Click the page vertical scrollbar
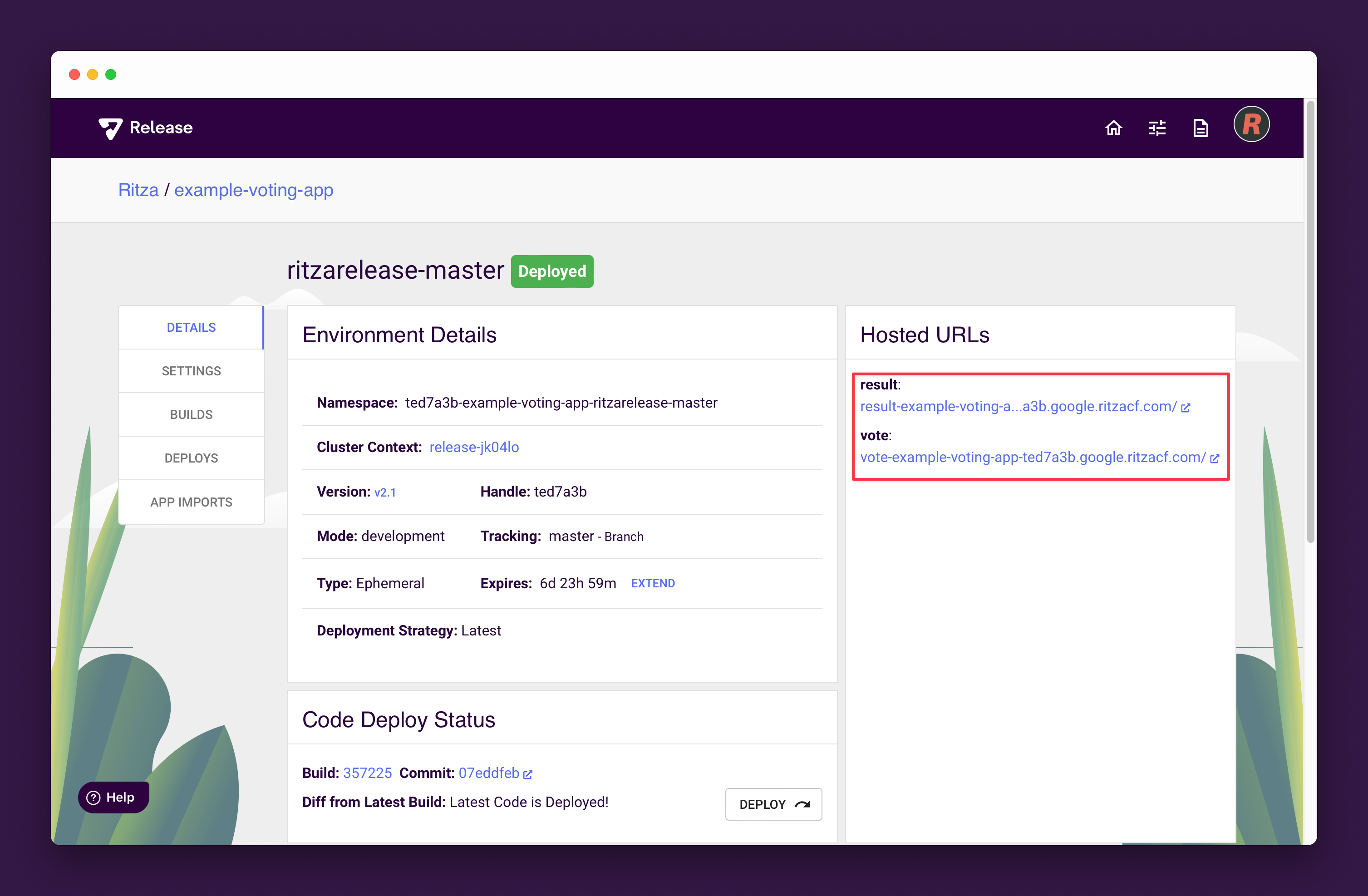1368x896 pixels. pos(1310,322)
